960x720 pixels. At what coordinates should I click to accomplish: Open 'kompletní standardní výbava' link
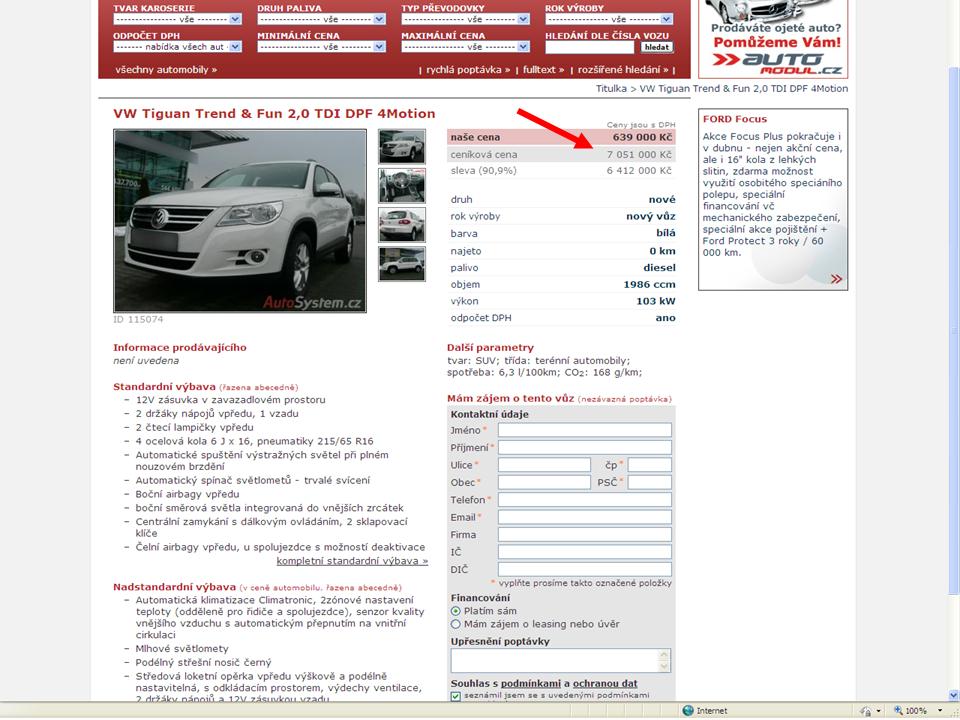click(x=351, y=561)
